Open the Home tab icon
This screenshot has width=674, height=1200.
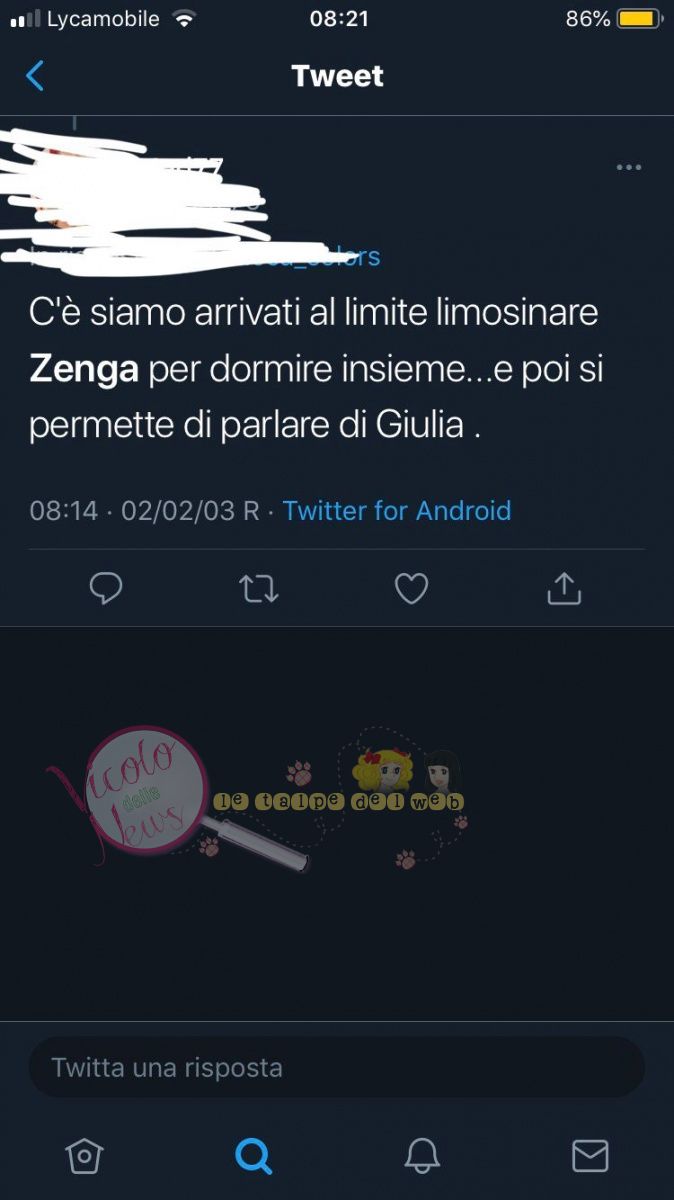85,1156
